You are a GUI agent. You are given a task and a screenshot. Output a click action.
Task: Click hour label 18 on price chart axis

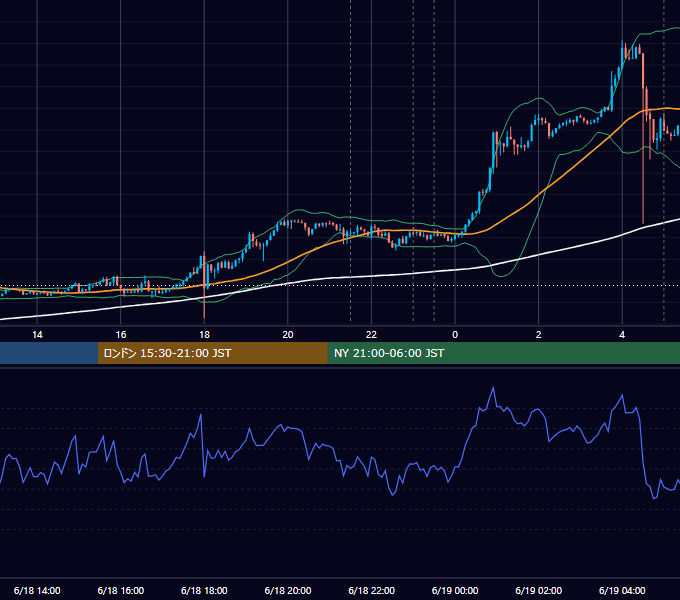204,335
